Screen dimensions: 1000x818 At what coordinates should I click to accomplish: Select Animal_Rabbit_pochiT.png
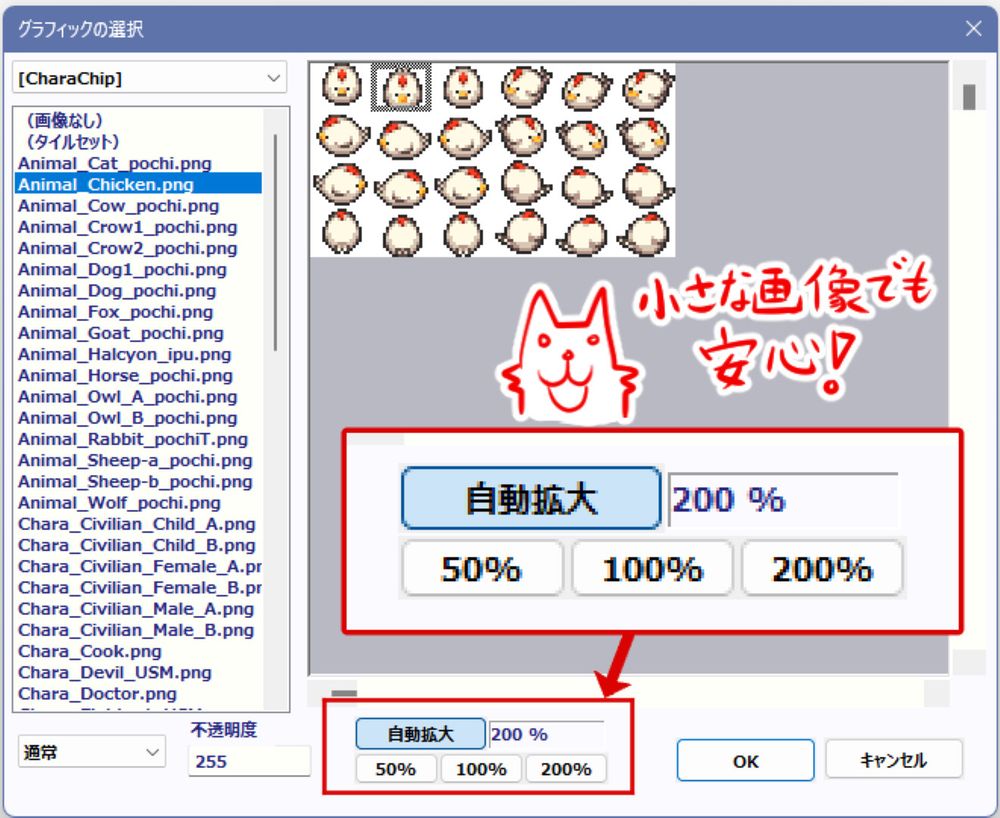click(138, 439)
